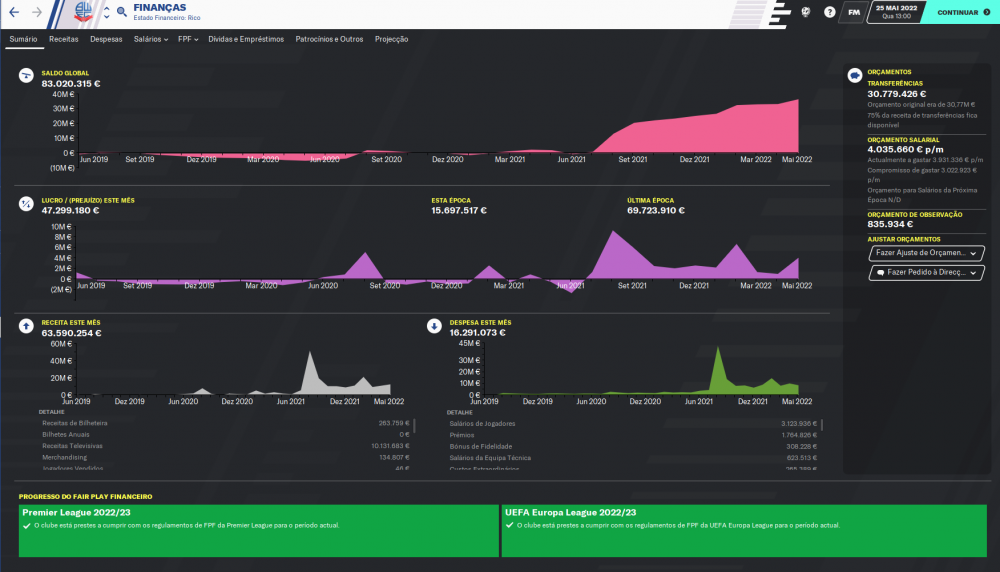Open the Premier League 2022/23 FFP panel
This screenshot has height=572, width=1000.
pyautogui.click(x=259, y=531)
